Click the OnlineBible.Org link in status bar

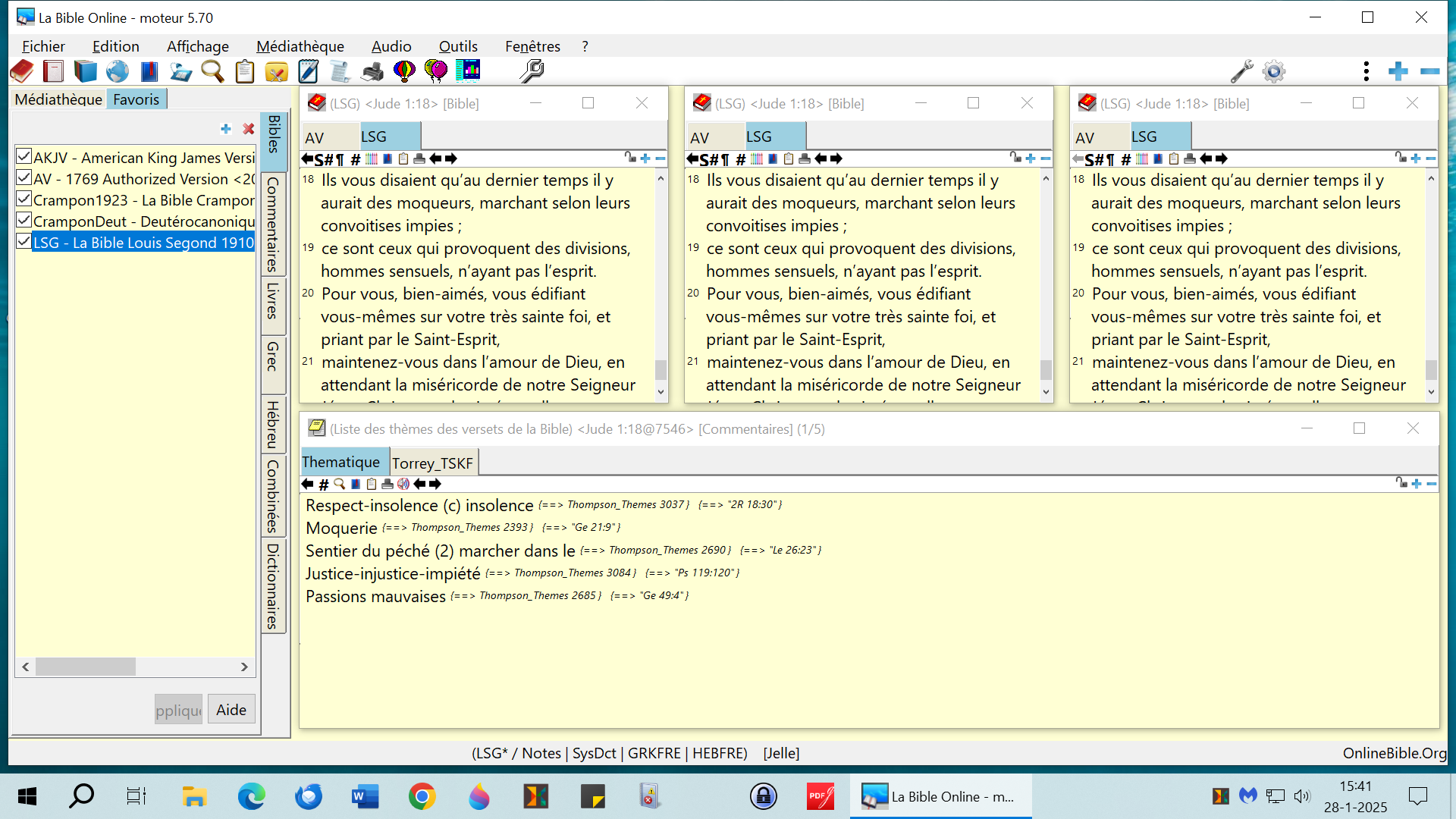1394,753
